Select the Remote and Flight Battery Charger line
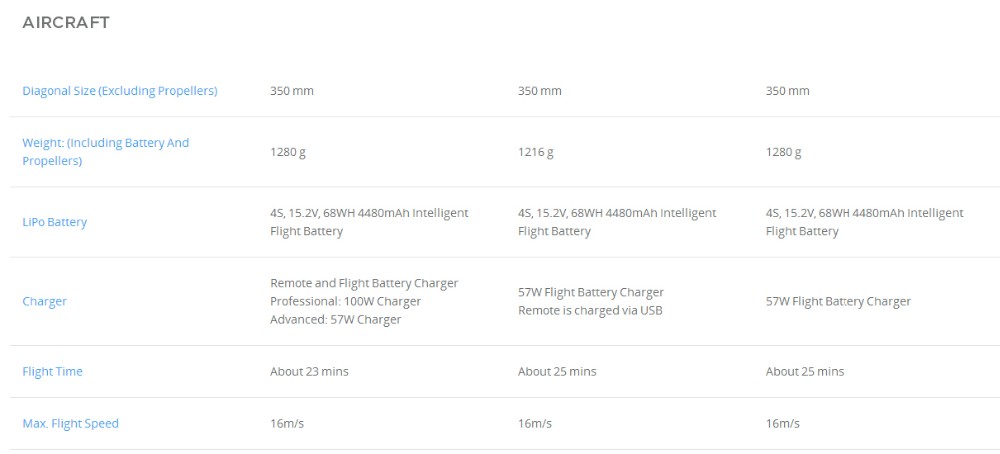This screenshot has height=454, width=1000. [x=364, y=283]
